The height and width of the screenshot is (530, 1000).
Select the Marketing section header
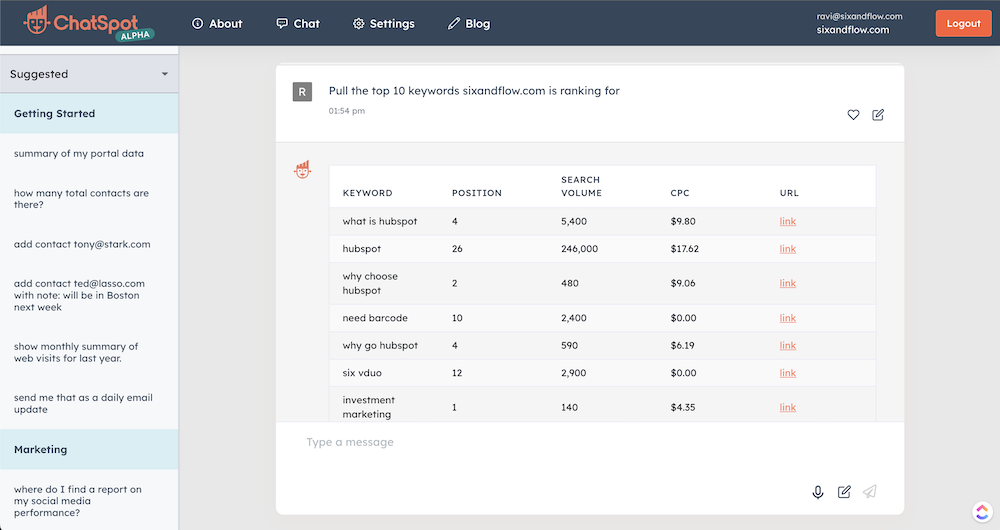pyautogui.click(x=89, y=450)
